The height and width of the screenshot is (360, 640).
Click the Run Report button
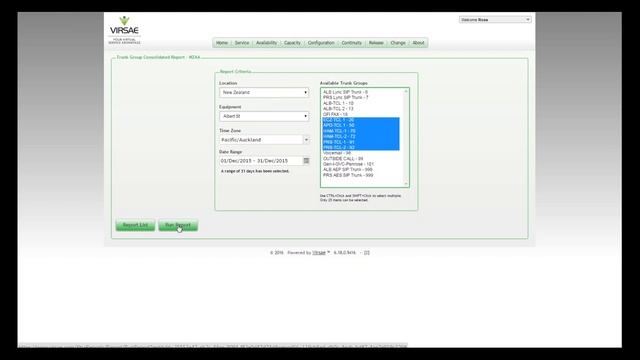[178, 225]
